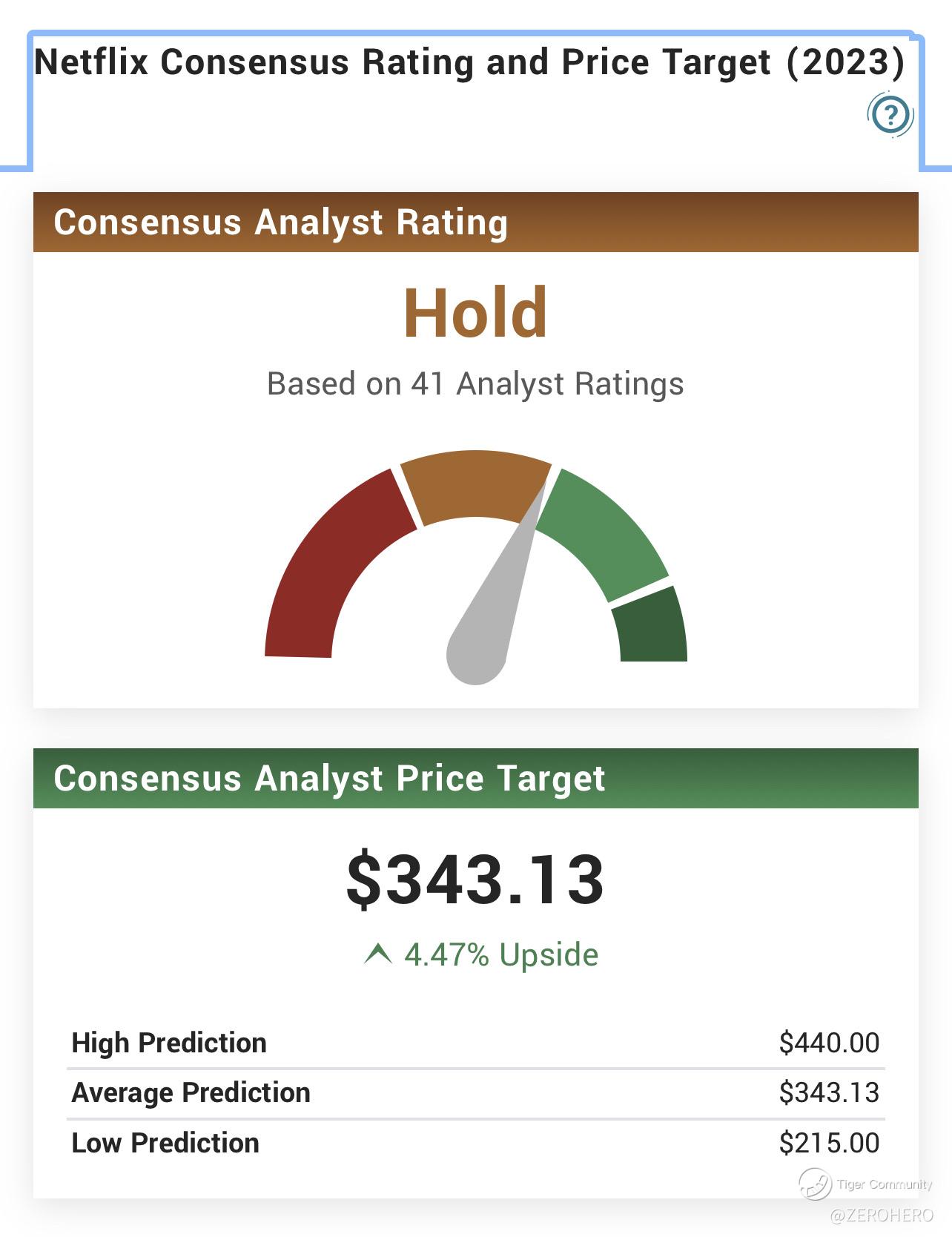Click the green upside arrow icon

click(x=378, y=954)
